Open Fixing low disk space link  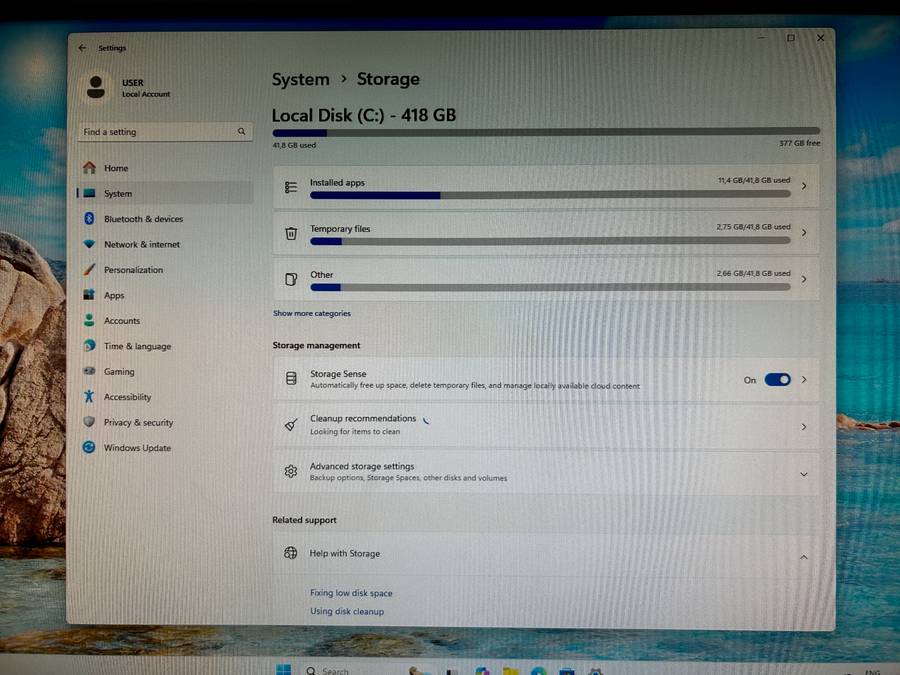point(351,593)
